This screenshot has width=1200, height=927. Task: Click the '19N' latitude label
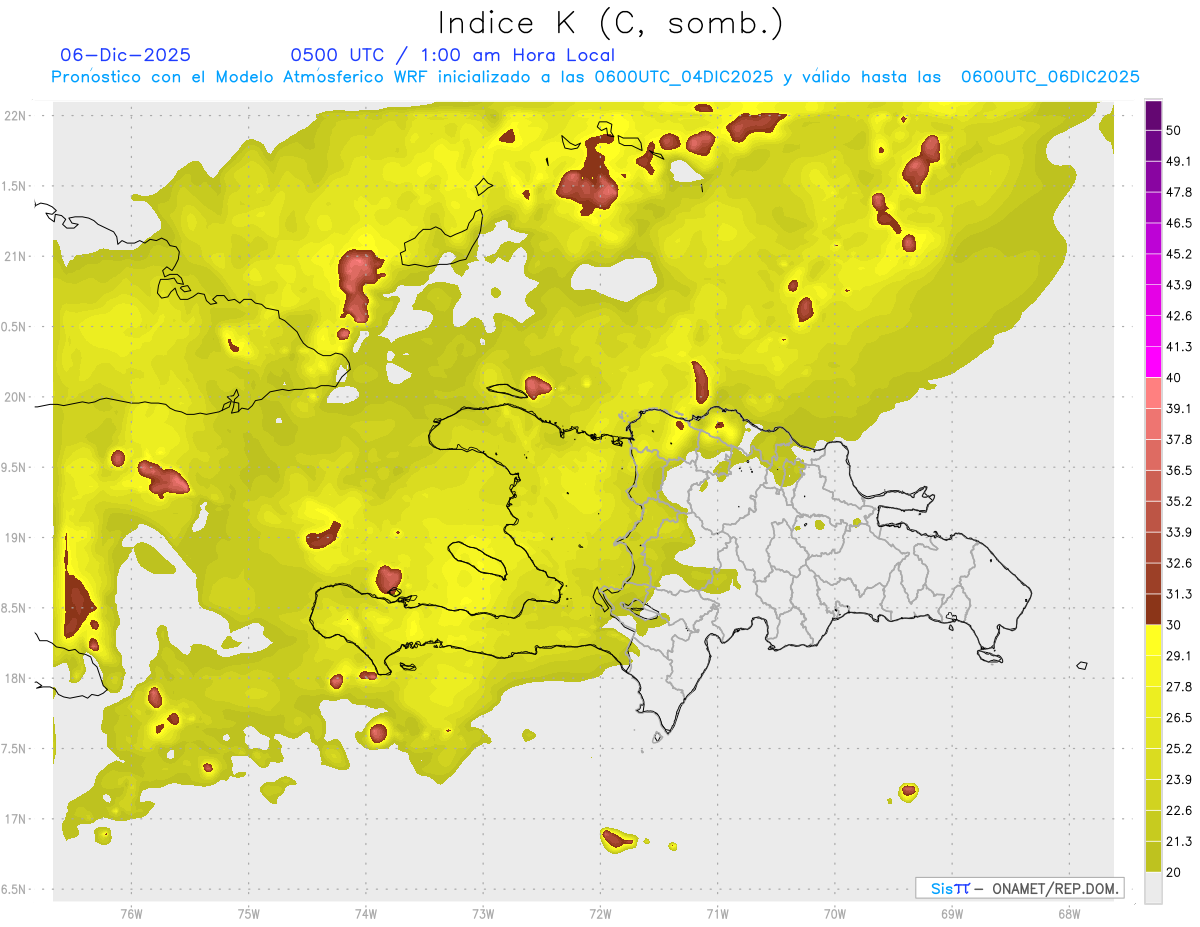click(15, 538)
